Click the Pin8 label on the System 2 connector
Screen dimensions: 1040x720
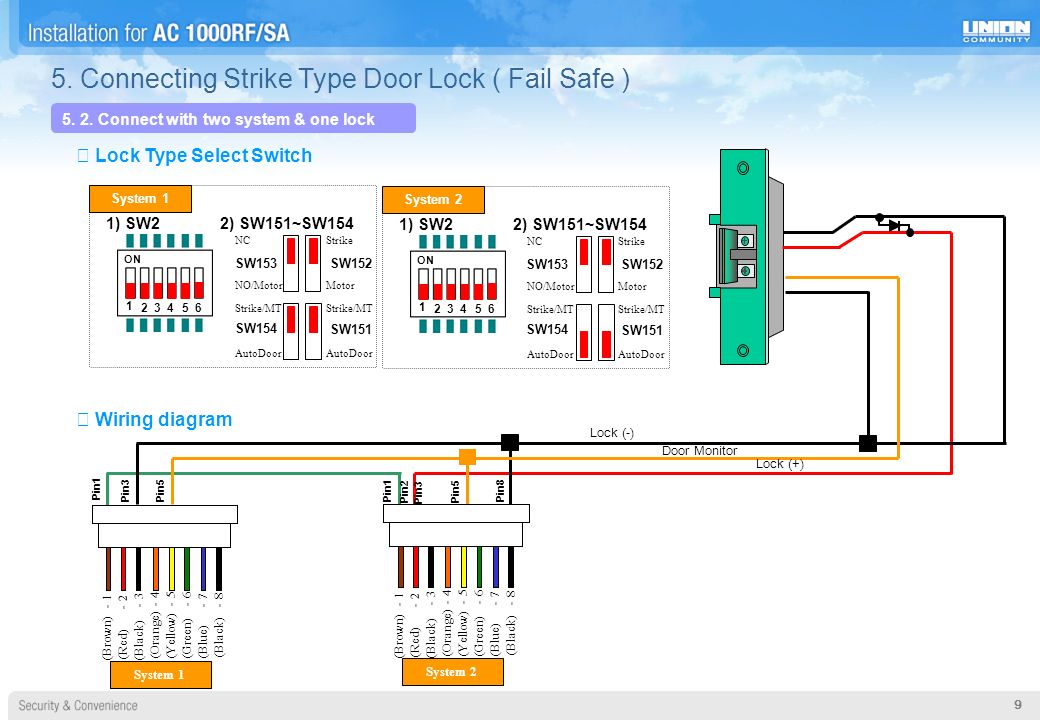[500, 491]
